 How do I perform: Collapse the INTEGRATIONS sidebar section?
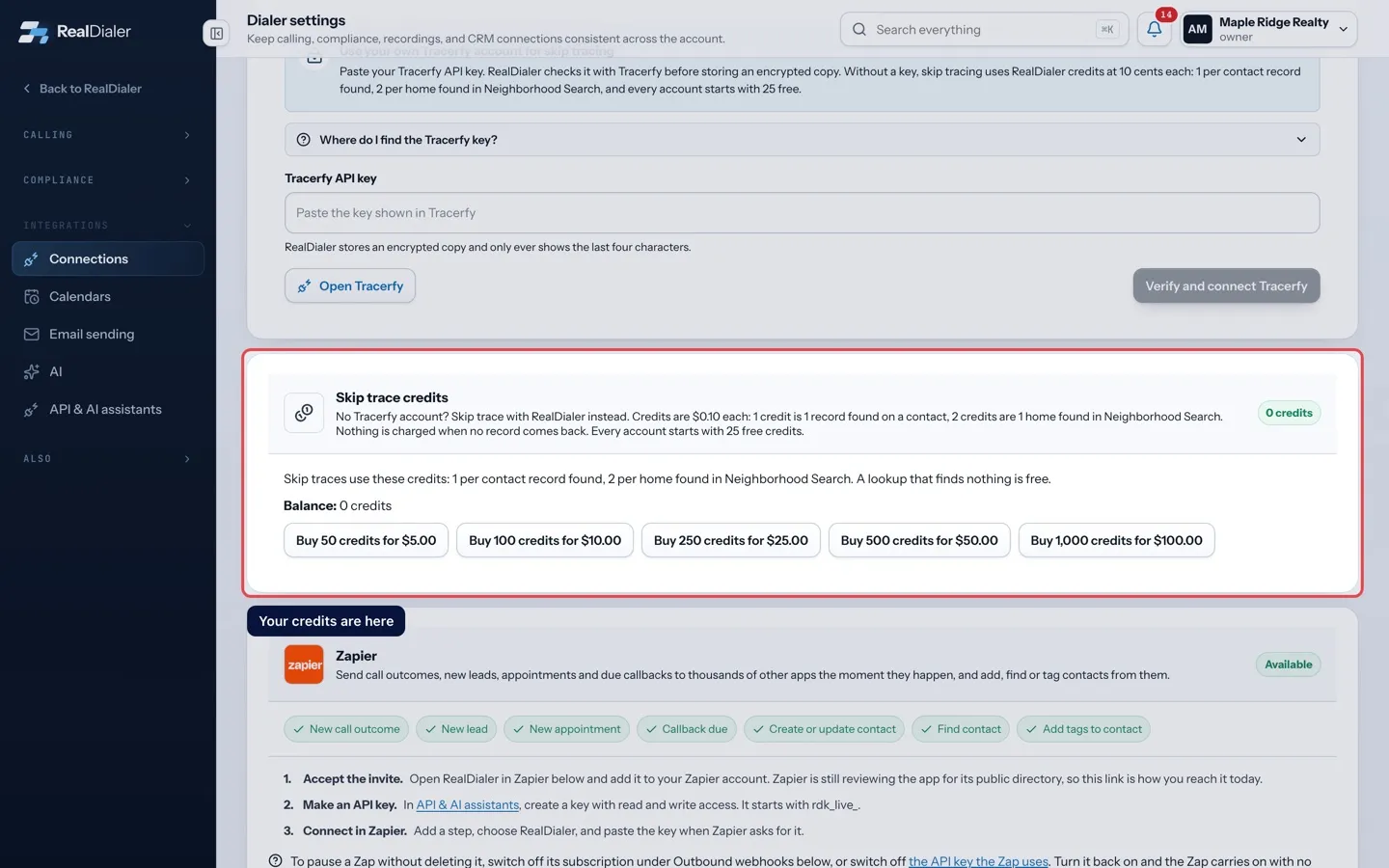click(107, 226)
